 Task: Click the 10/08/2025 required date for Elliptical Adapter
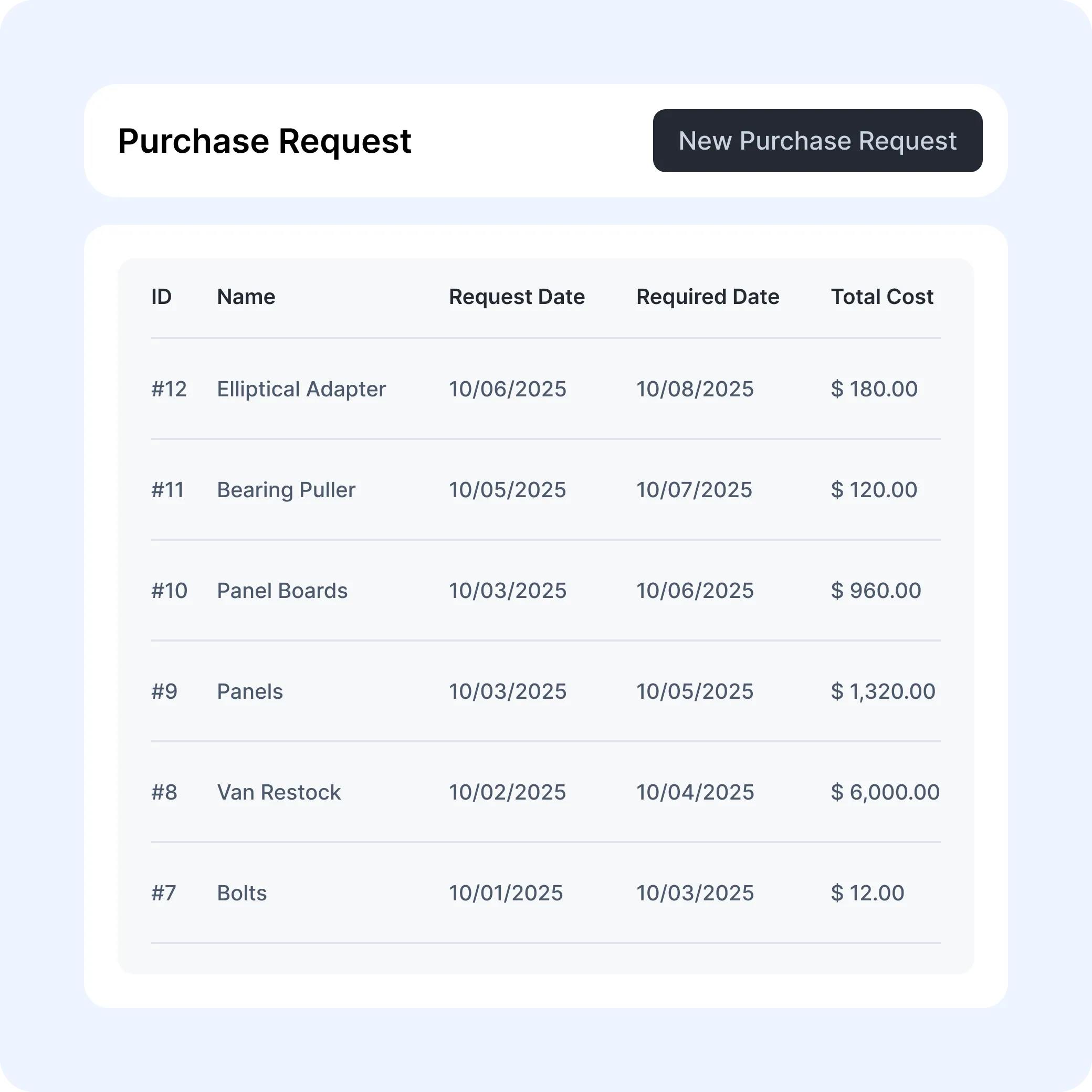point(695,389)
